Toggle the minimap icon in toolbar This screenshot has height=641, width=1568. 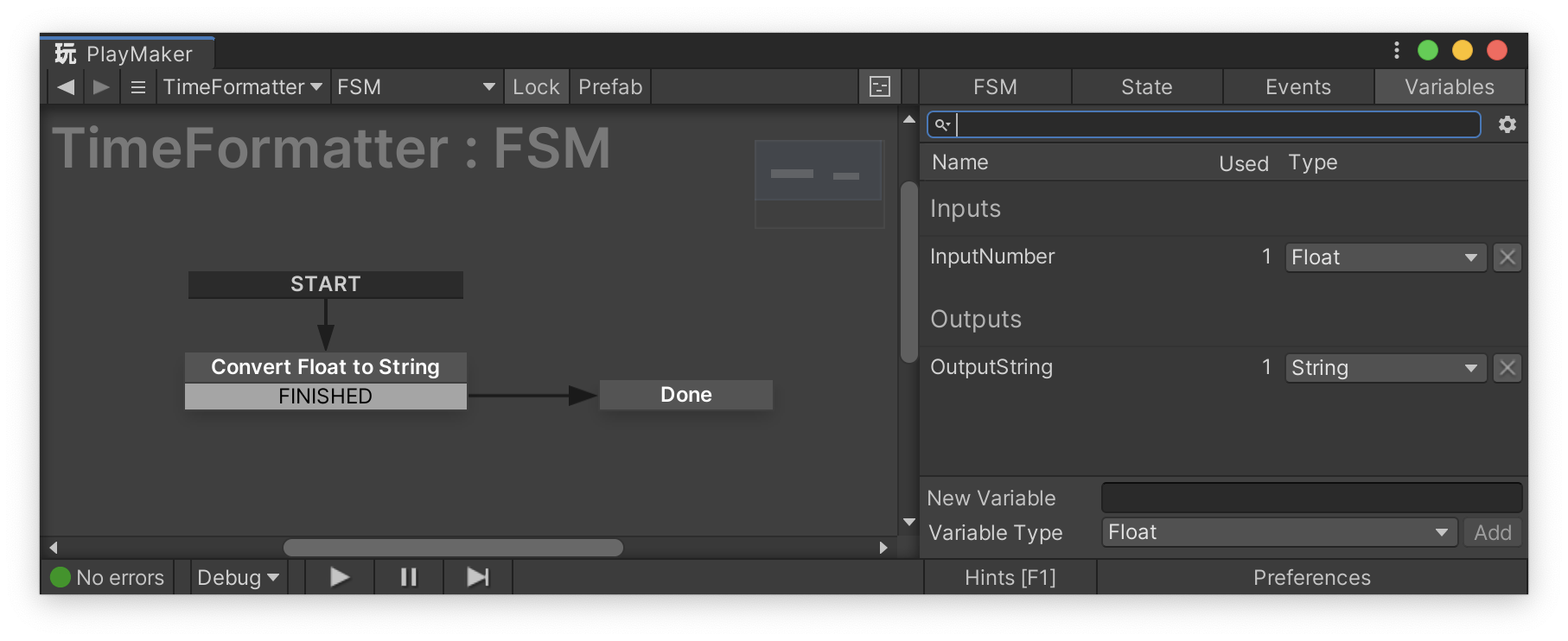click(879, 87)
